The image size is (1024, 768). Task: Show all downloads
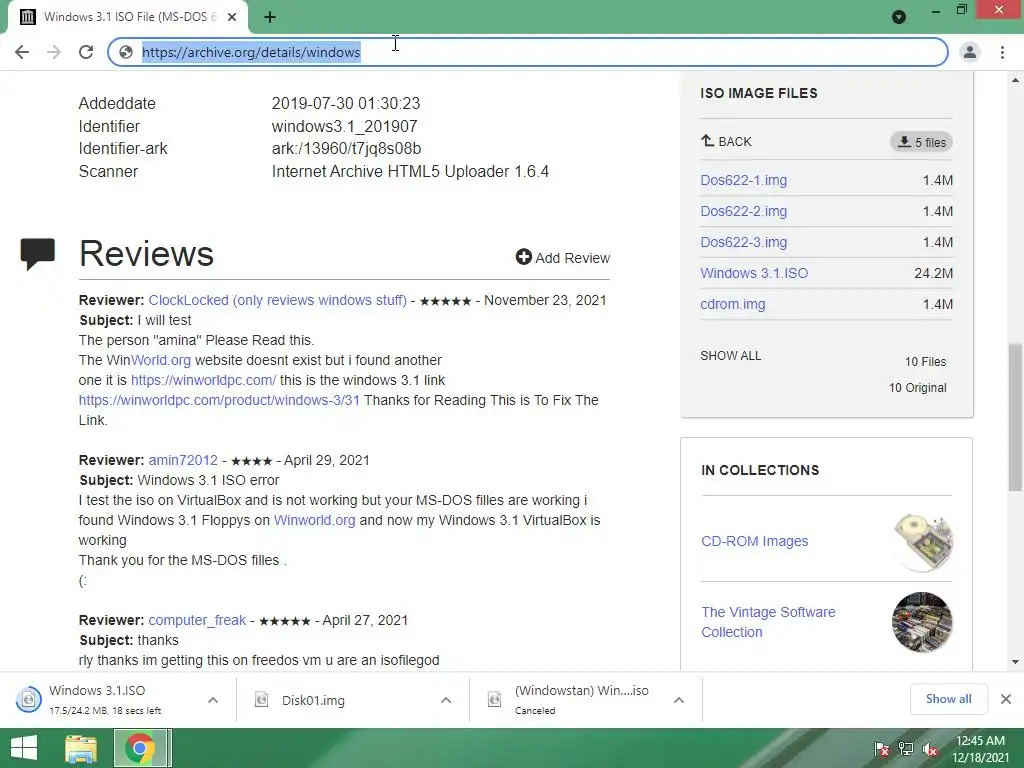[x=948, y=699]
